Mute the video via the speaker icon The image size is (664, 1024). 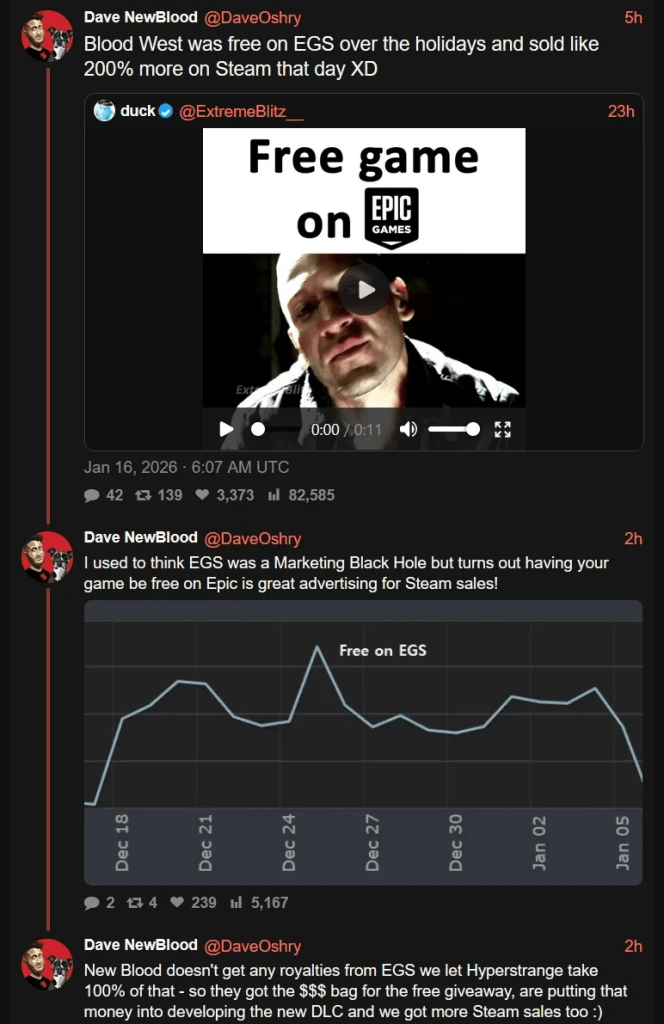408,429
